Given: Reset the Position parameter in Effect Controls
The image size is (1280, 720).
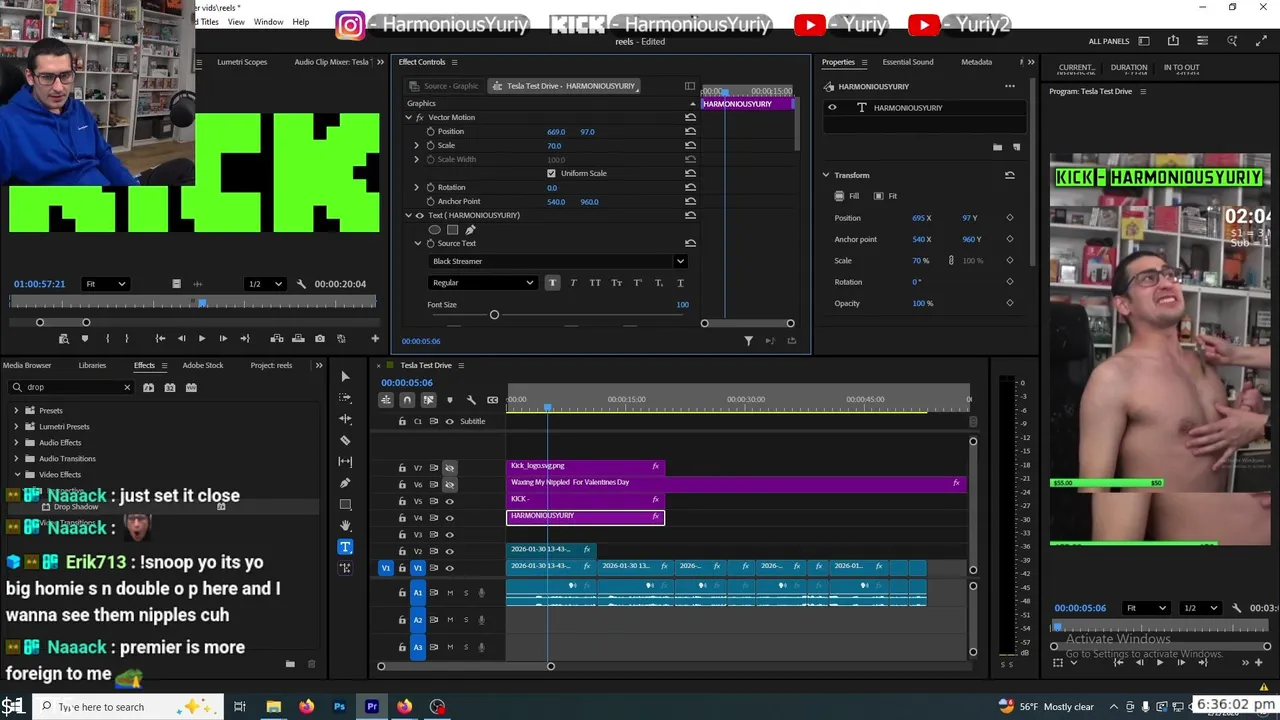Looking at the screenshot, I should [690, 131].
